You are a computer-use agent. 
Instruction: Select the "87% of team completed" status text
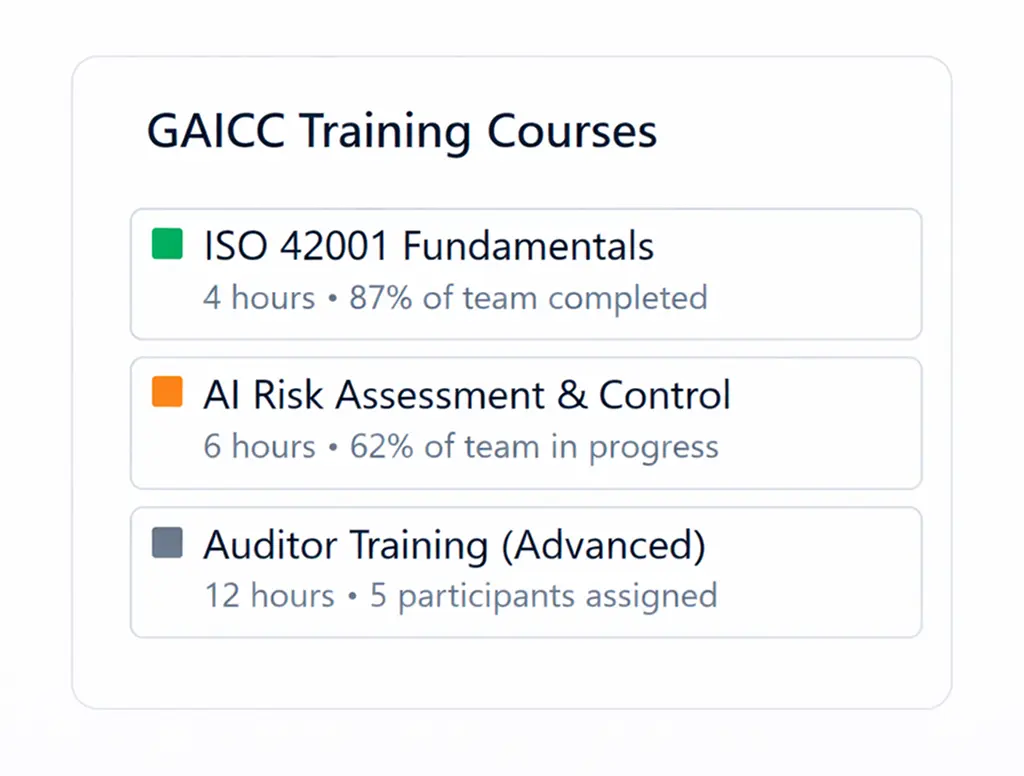tap(528, 297)
